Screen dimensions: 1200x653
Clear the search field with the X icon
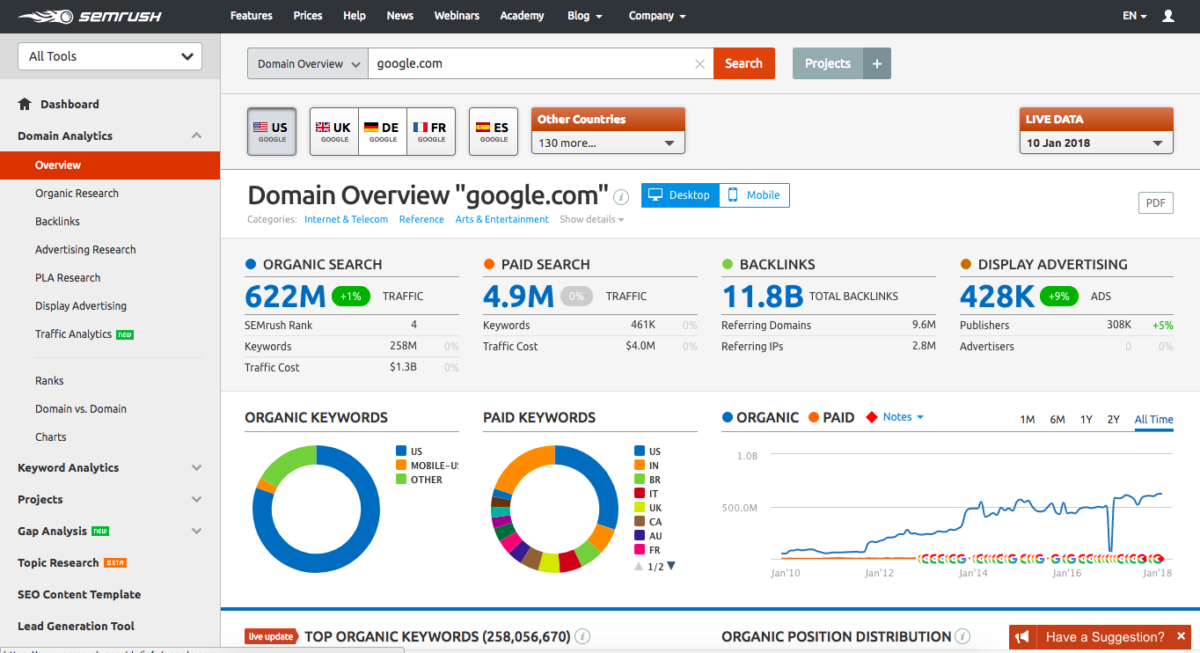[x=699, y=63]
